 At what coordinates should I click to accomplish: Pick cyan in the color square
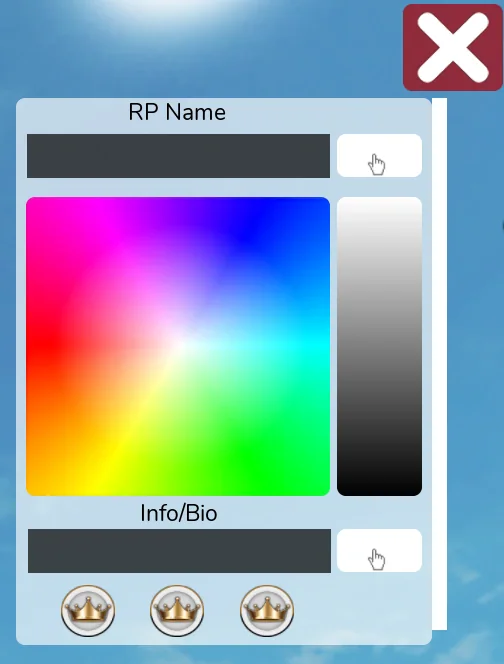pos(320,346)
